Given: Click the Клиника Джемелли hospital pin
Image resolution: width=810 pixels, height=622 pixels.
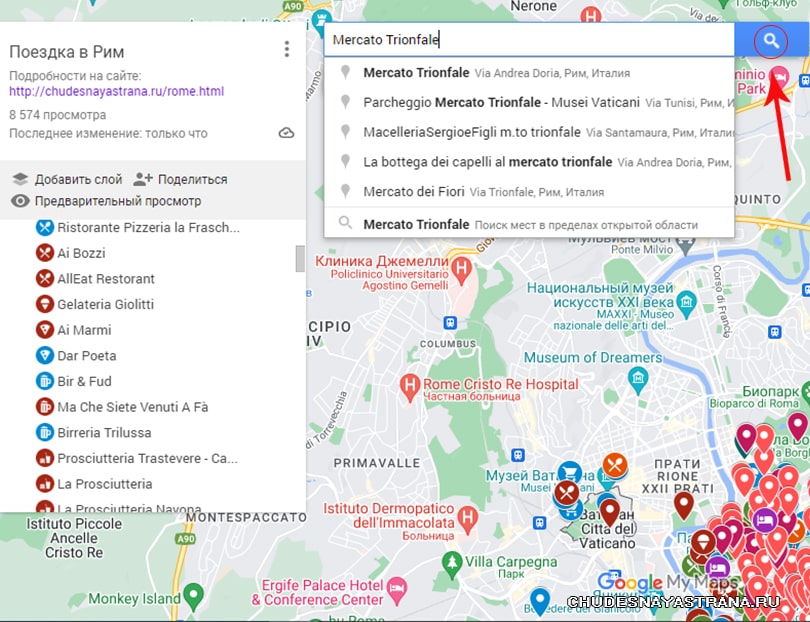Looking at the screenshot, I should tap(461, 270).
